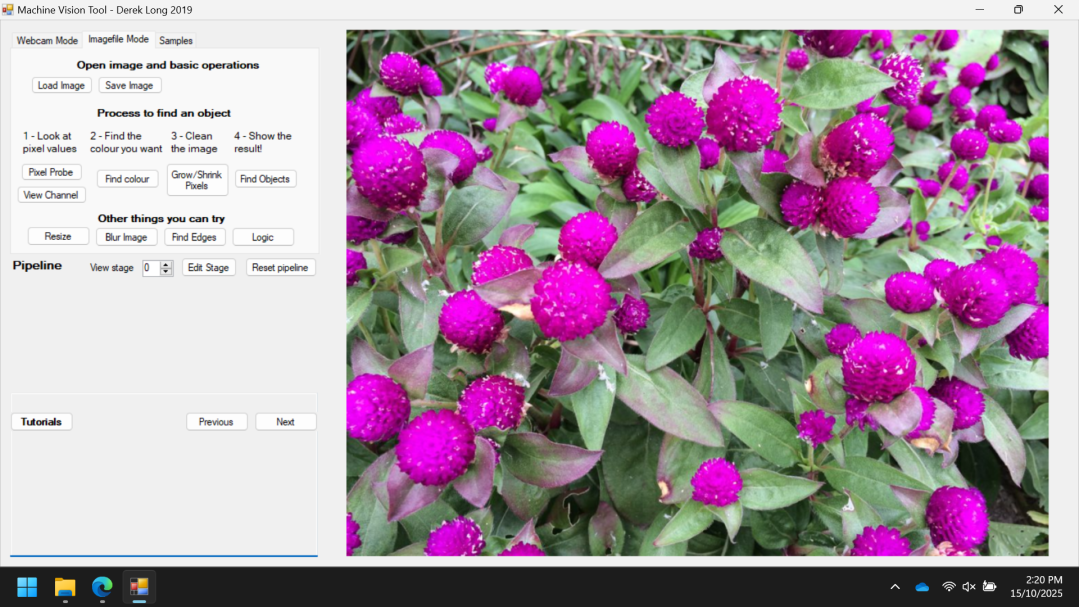This screenshot has width=1079, height=607.
Task: Switch to the Webcam Mode tab
Action: coord(47,41)
